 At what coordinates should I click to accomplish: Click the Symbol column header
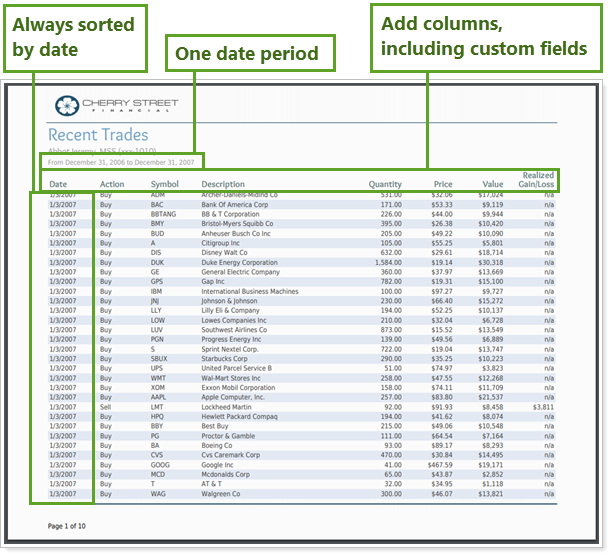point(165,184)
